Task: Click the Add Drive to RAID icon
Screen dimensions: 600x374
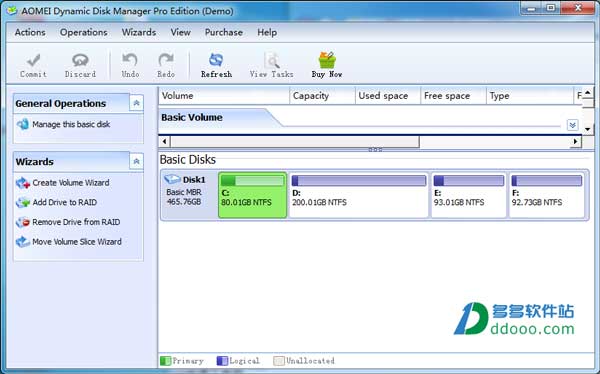Action: point(23,202)
